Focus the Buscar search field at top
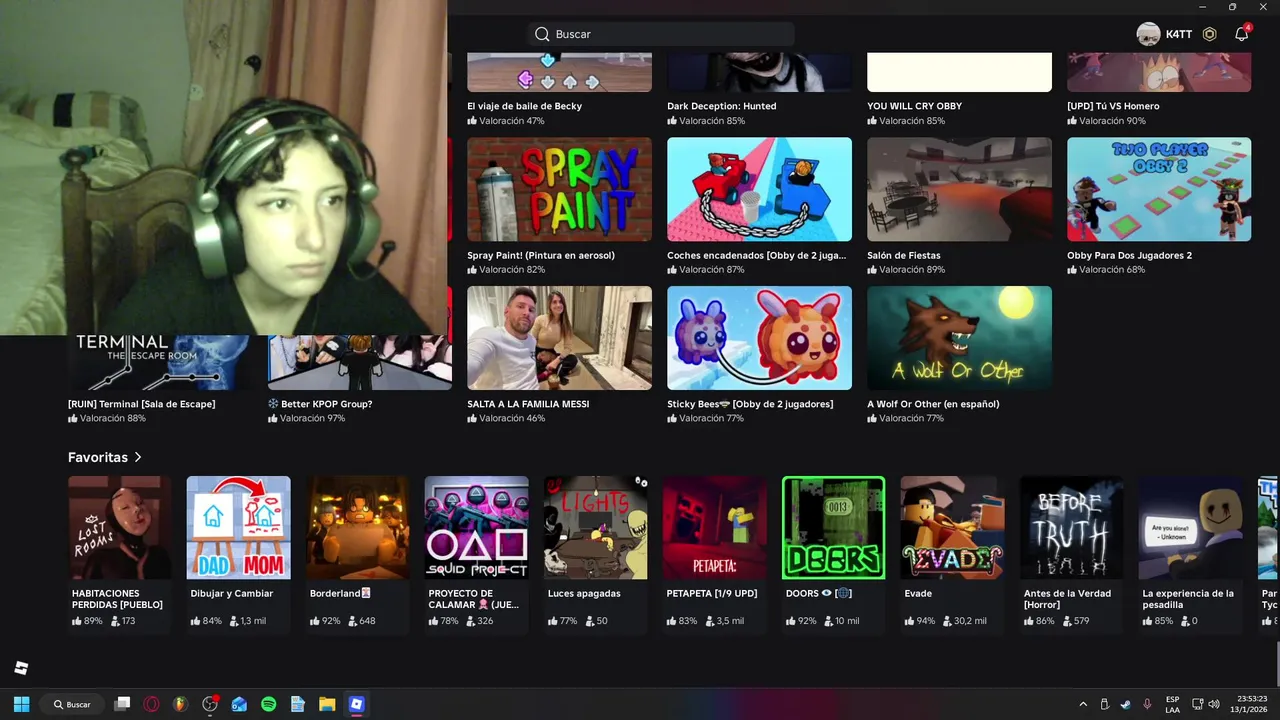The width and height of the screenshot is (1280, 720). pos(661,34)
